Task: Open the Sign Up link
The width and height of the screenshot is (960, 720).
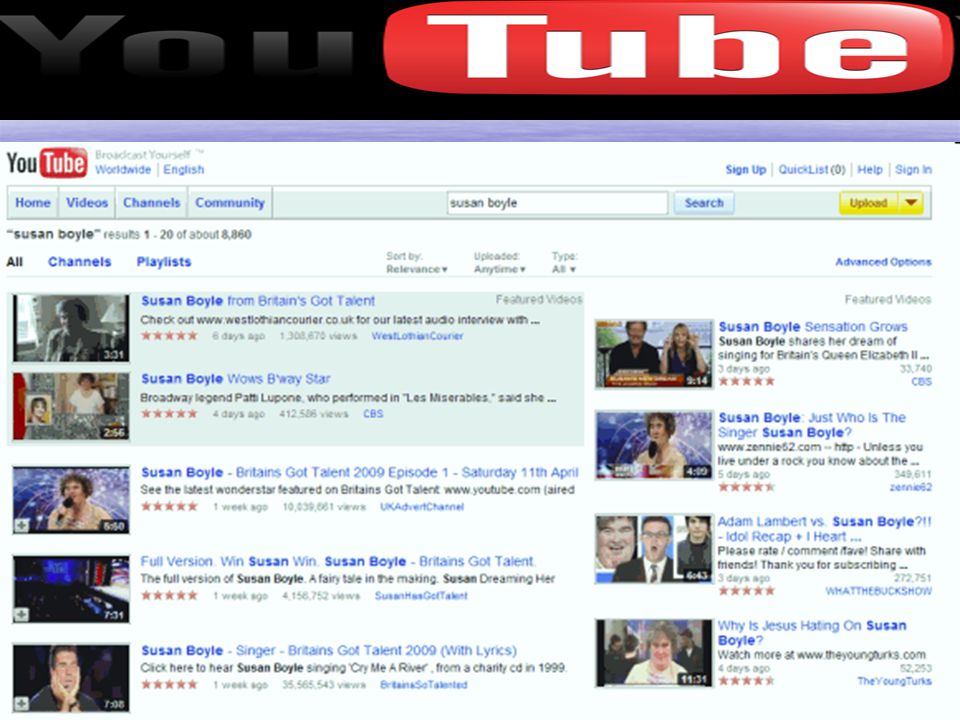Action: pos(746,170)
